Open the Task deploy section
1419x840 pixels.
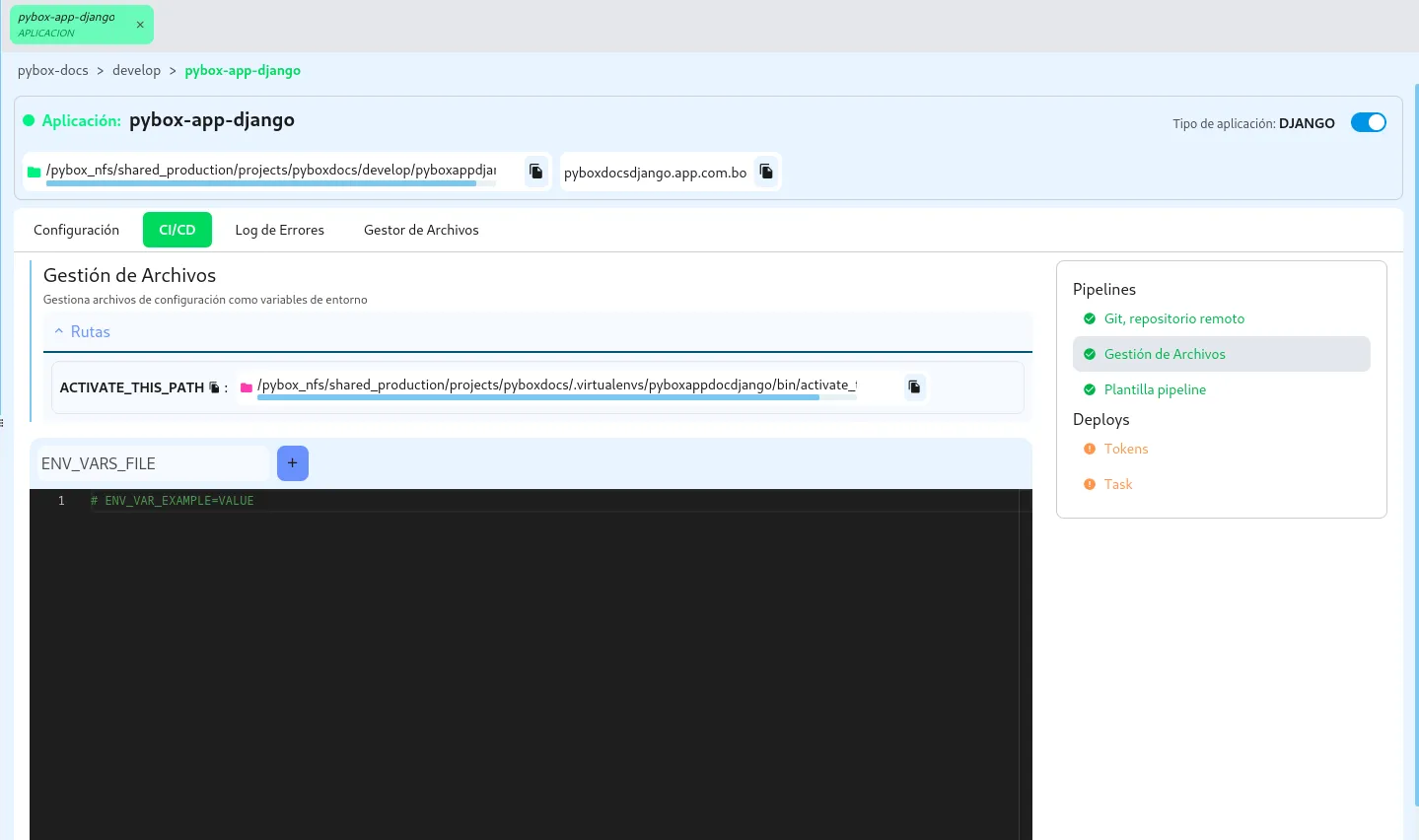point(1222,484)
